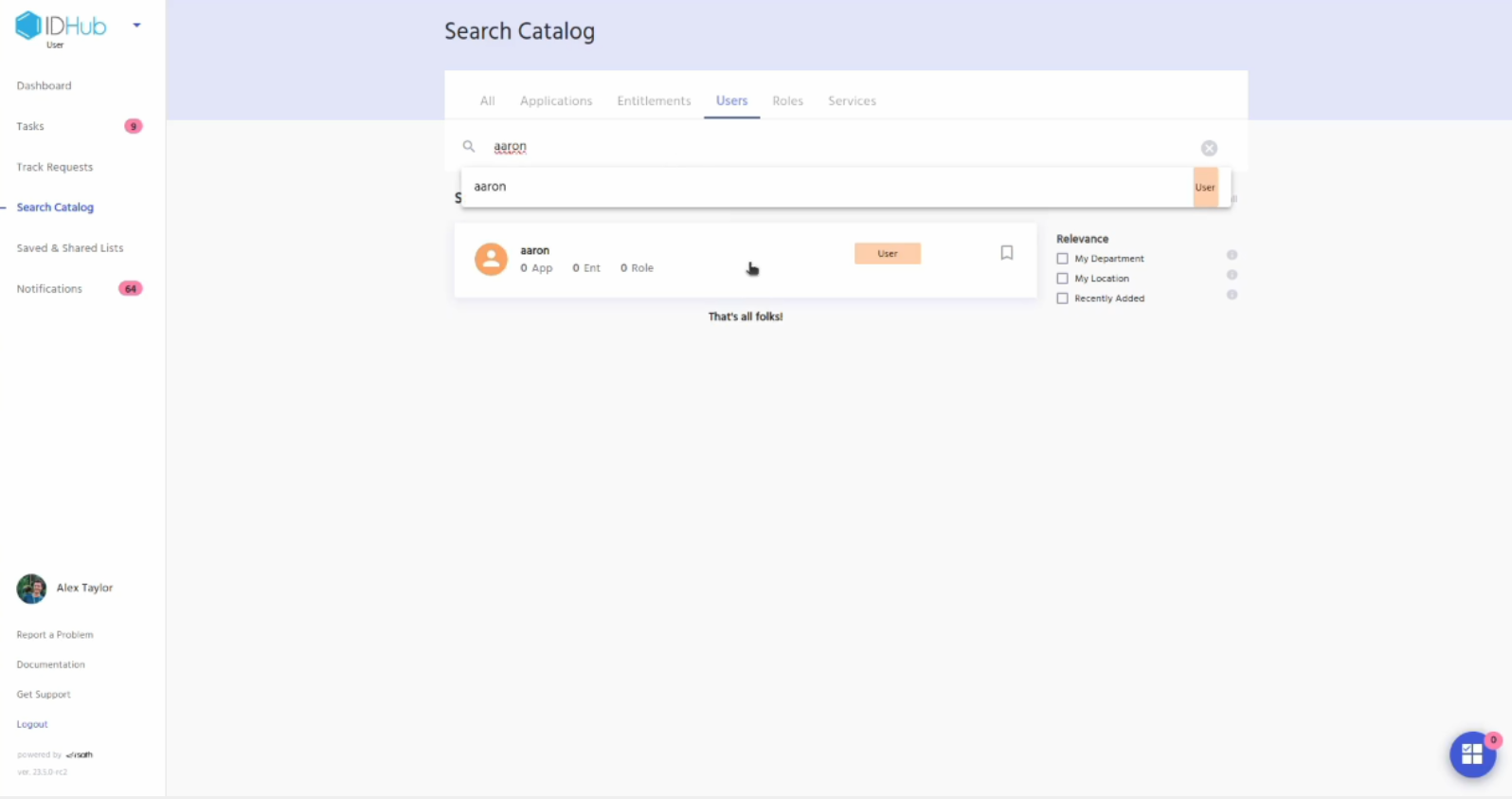Check the My Location filter
The height and width of the screenshot is (799, 1512).
point(1062,279)
